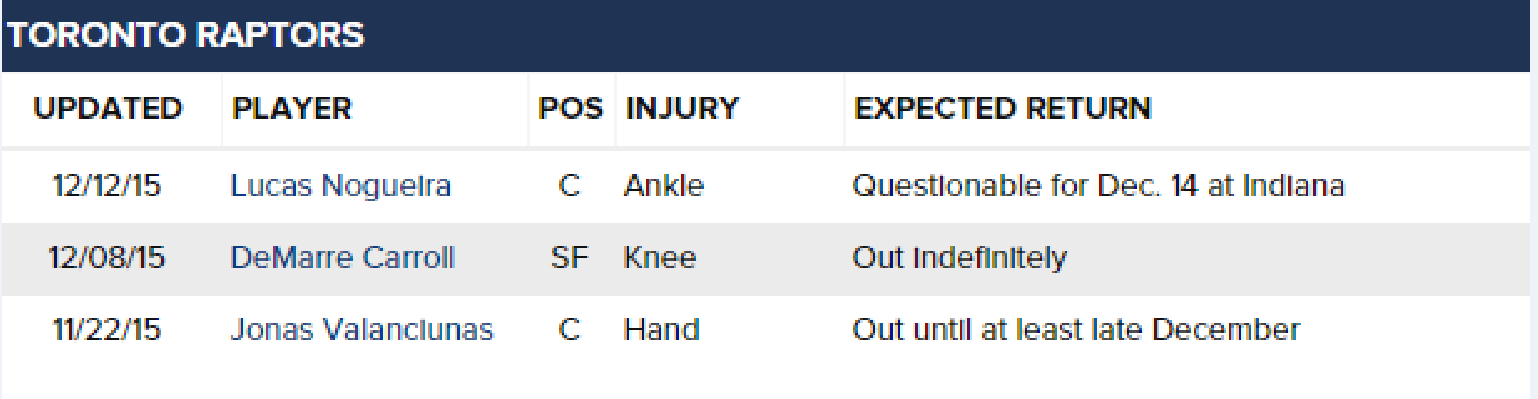This screenshot has height=399, width=1538.
Task: Click the PLAYER column header
Action: [x=292, y=108]
